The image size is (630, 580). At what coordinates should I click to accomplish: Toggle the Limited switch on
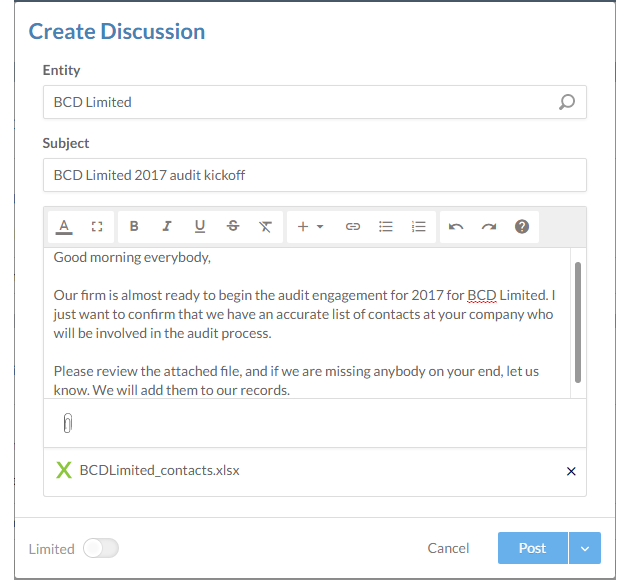tap(100, 548)
